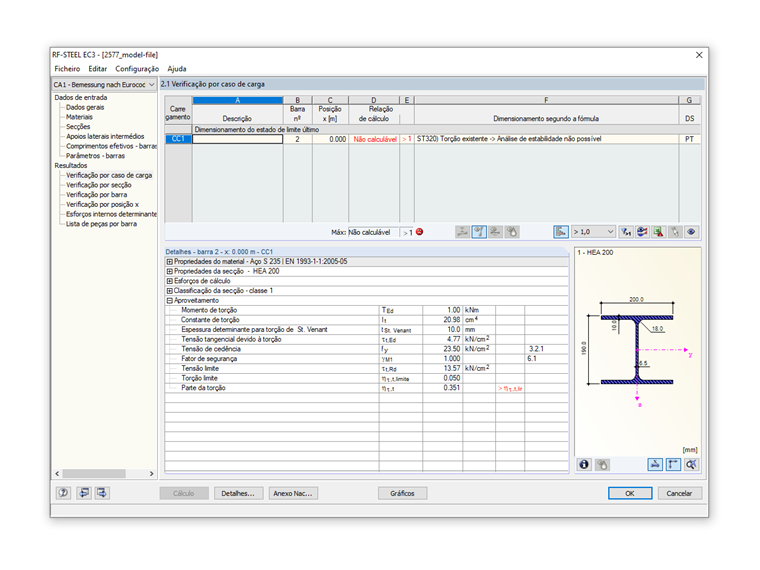
Task: Select 'Verificação por barra' tree item
Action: (96, 194)
